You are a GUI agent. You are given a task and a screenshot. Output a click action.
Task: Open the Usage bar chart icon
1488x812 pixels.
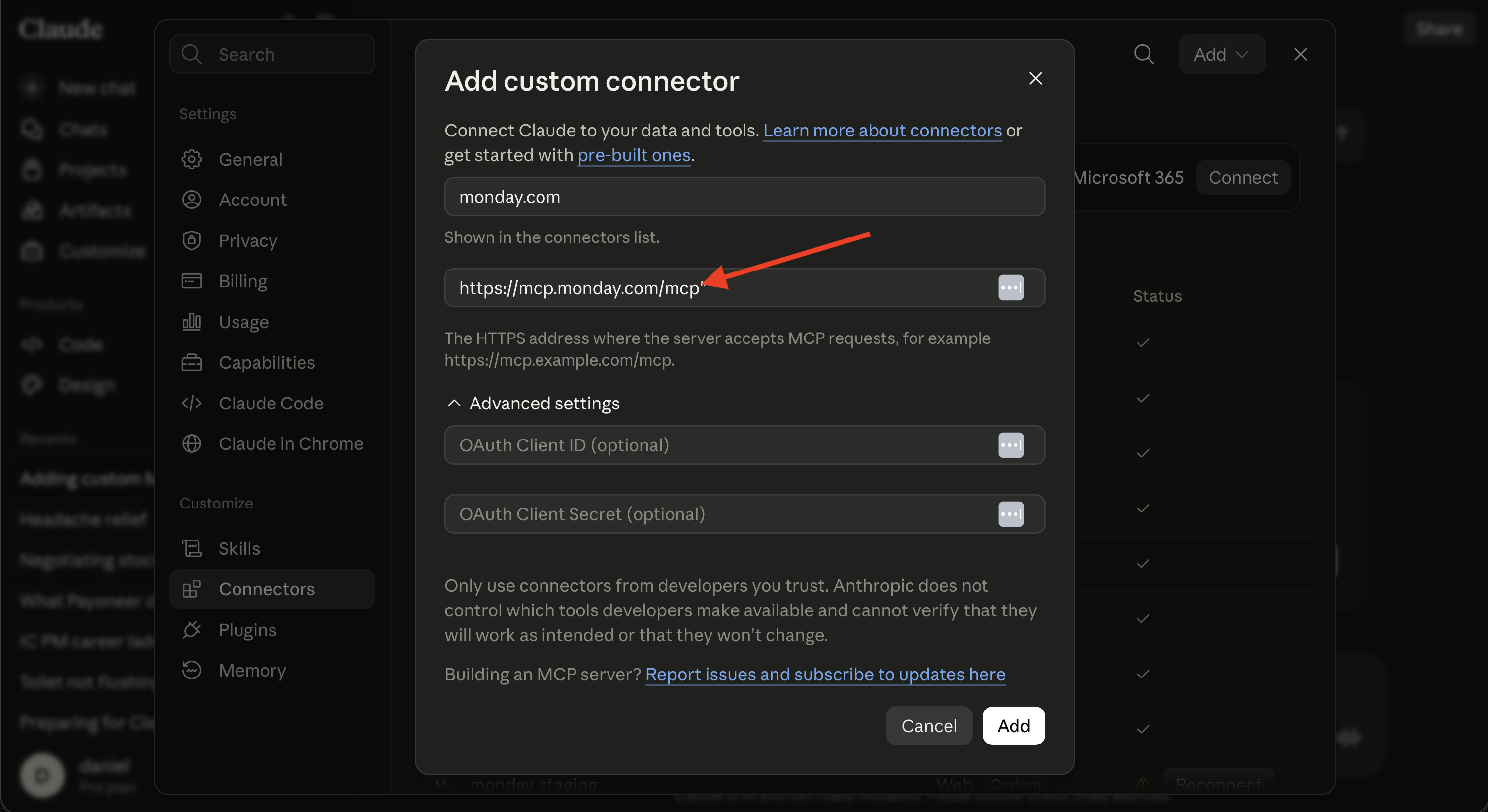[x=191, y=322]
